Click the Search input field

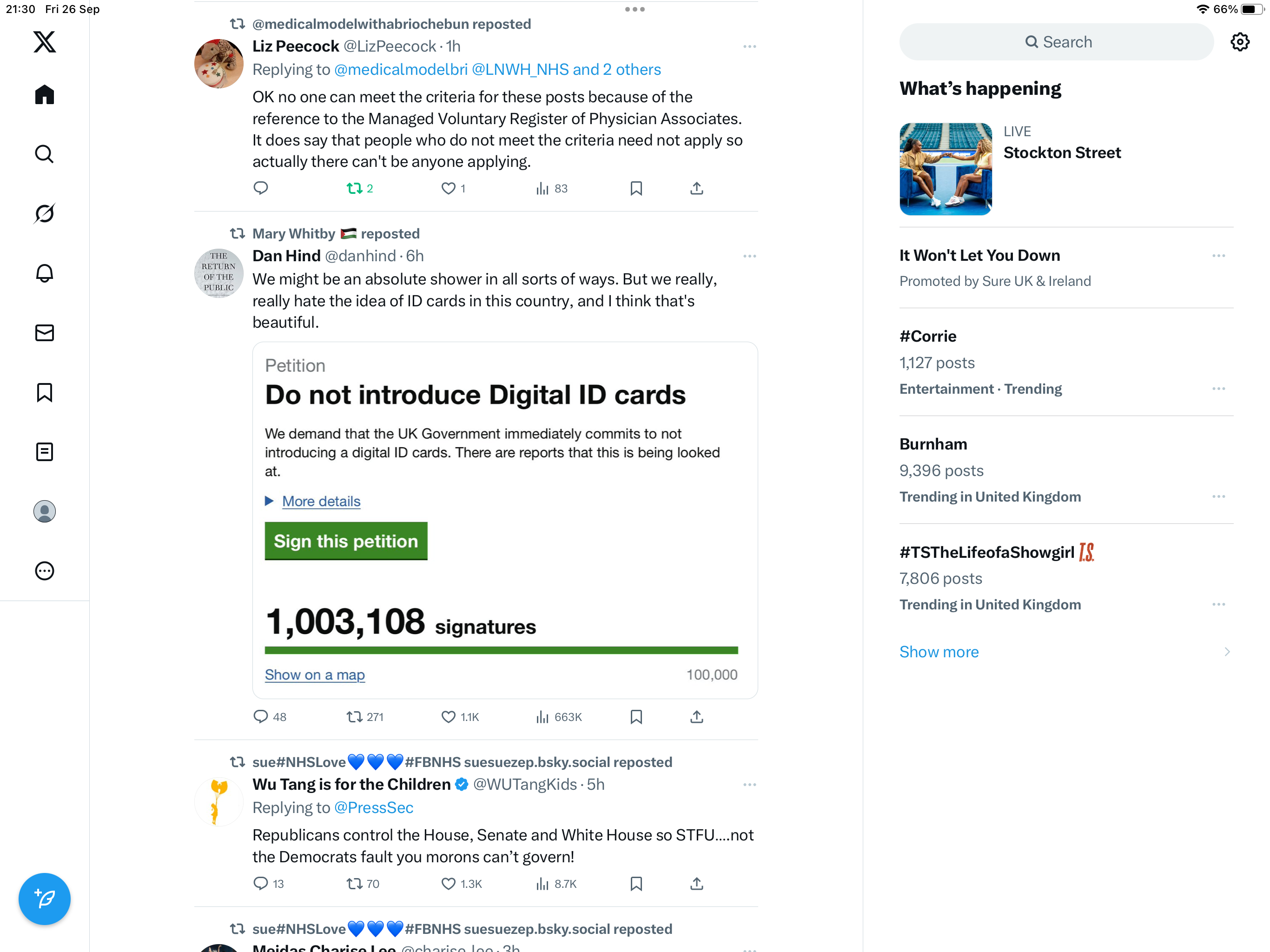(1057, 42)
